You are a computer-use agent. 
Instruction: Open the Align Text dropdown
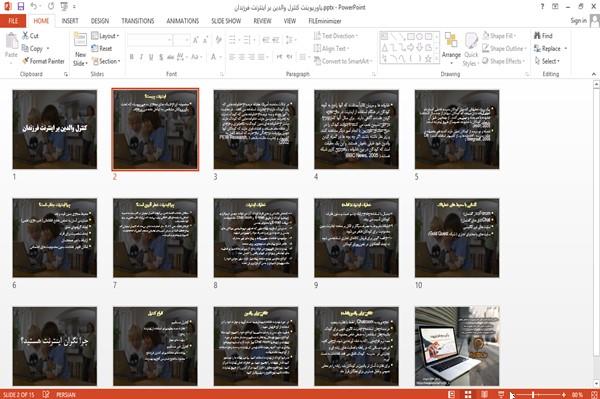pyautogui.click(x=331, y=48)
